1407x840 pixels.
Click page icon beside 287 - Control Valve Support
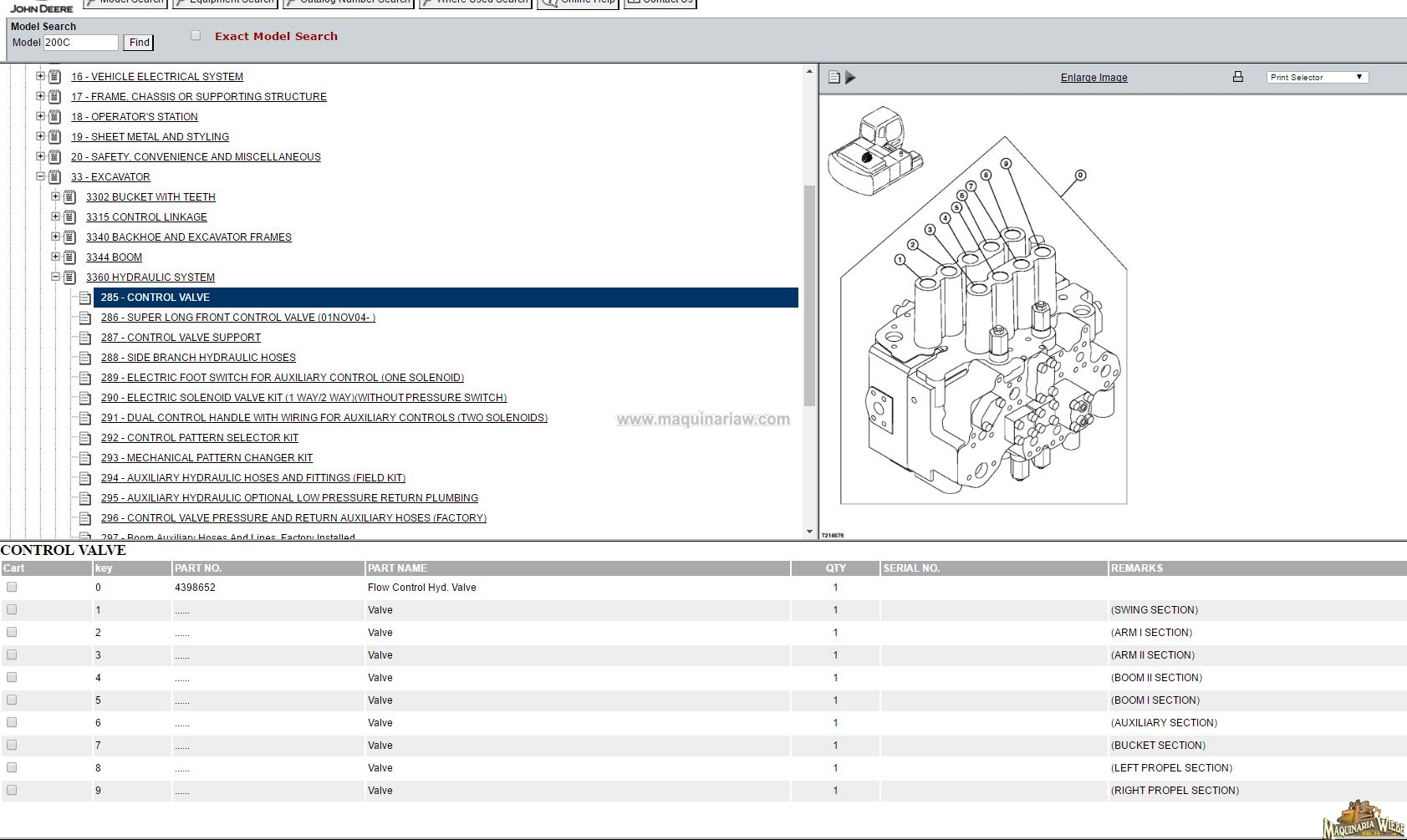click(85, 338)
